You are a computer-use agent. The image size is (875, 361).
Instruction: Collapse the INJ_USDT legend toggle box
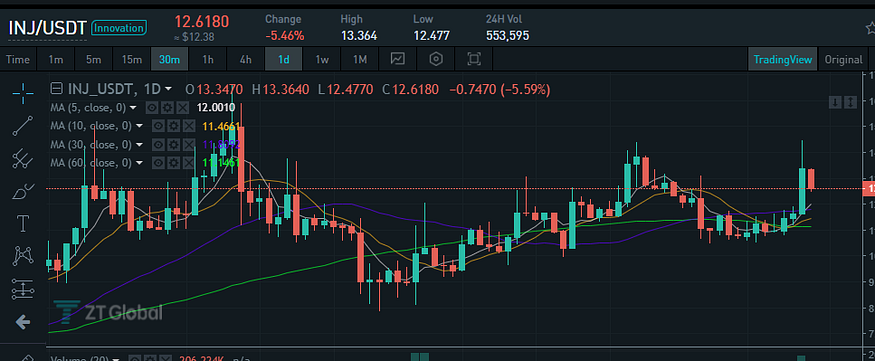[x=56, y=88]
